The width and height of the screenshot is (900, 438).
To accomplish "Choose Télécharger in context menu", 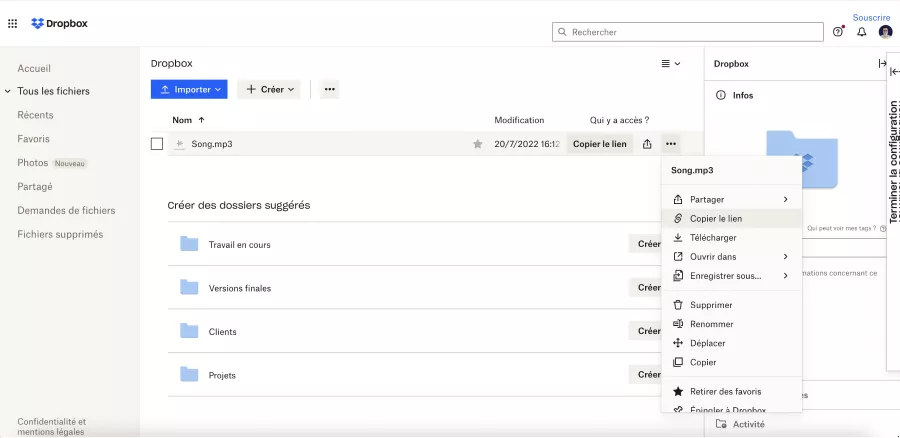I will (731, 238).
